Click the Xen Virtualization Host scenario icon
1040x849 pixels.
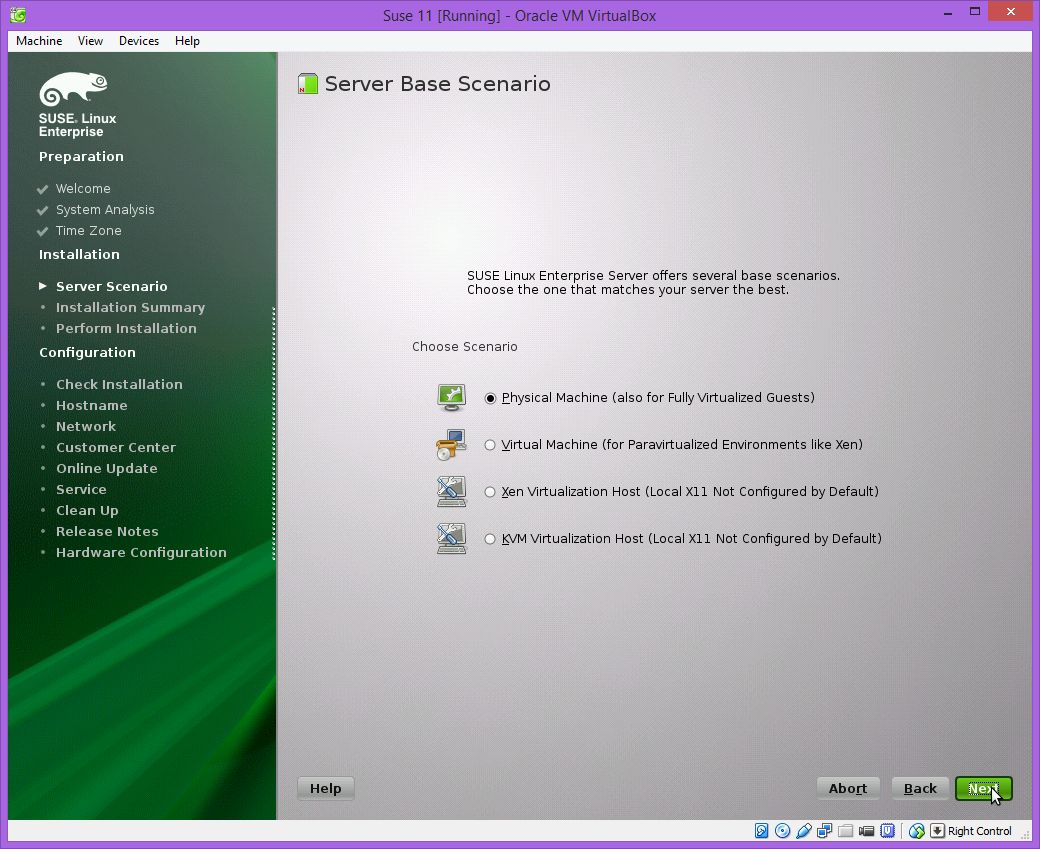tap(452, 491)
